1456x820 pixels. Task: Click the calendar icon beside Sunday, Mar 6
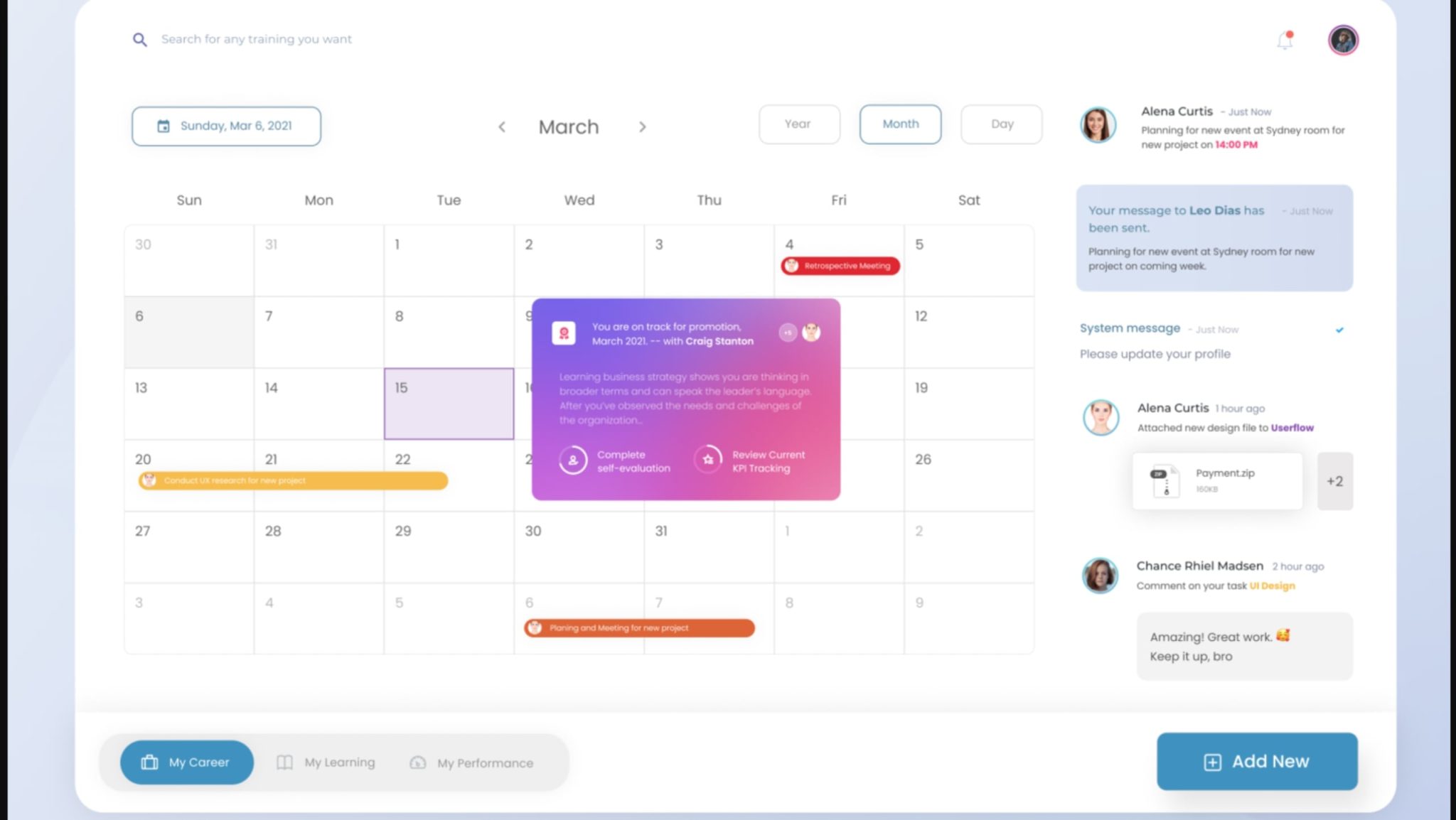(x=162, y=125)
